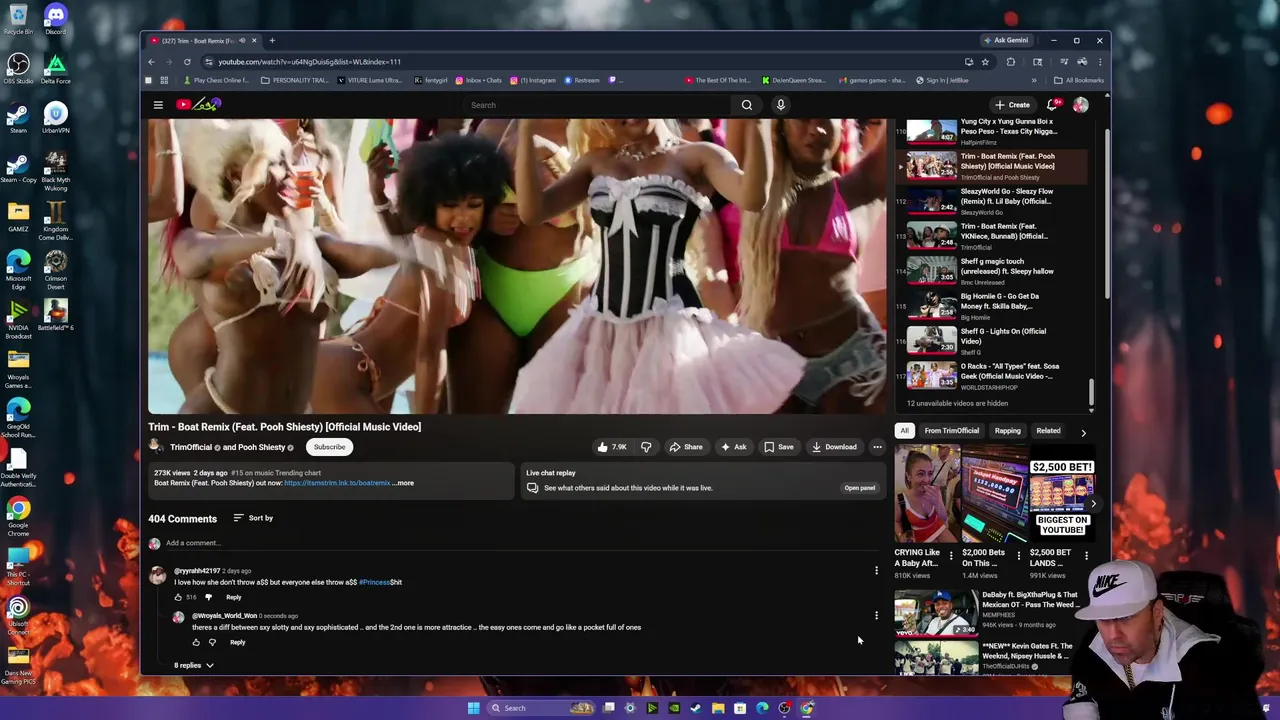The height and width of the screenshot is (720, 1280).
Task: Select the Rapping filter chip
Action: [1007, 431]
